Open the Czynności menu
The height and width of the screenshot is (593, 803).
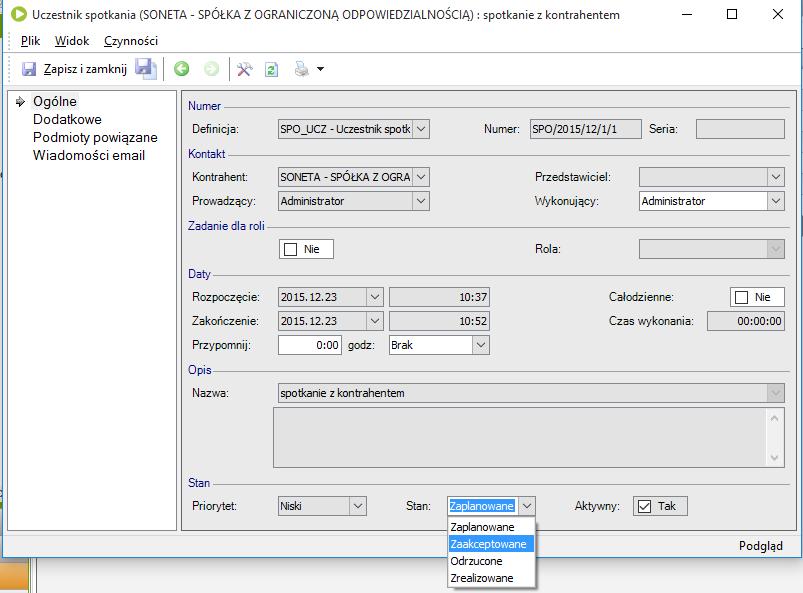pos(131,41)
